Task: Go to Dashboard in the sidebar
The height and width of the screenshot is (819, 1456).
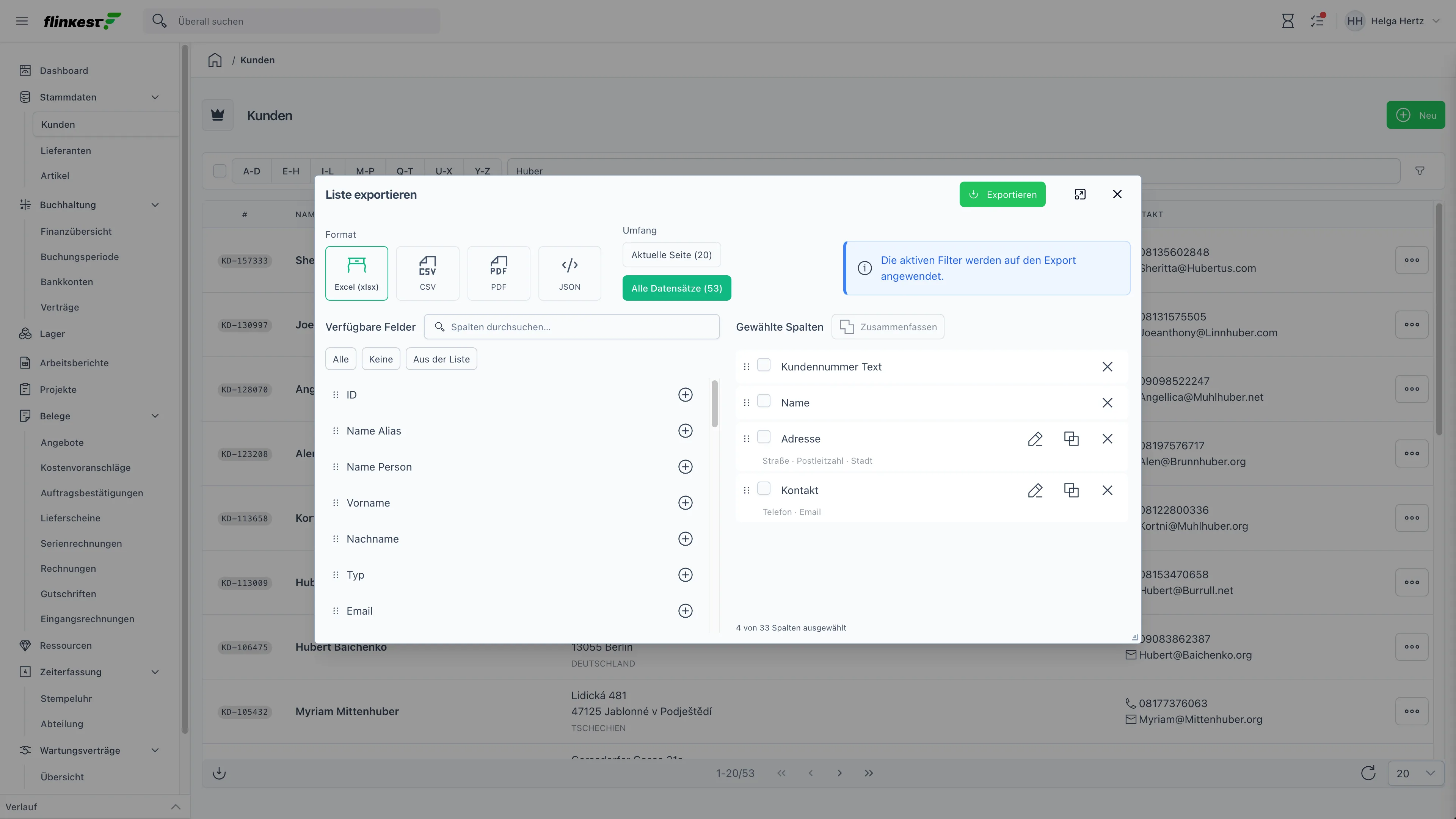Action: (x=64, y=71)
